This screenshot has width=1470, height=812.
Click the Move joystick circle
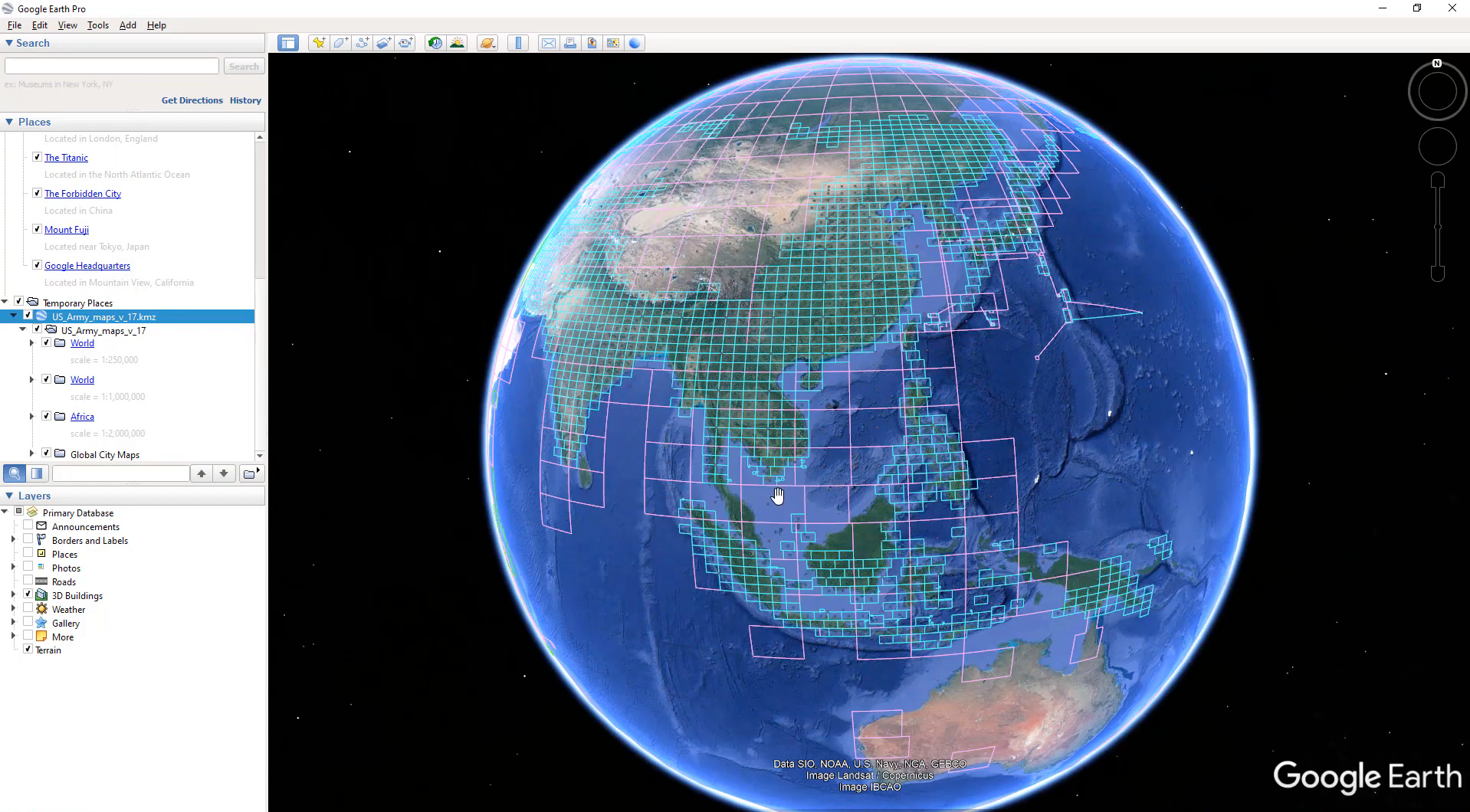1437,146
